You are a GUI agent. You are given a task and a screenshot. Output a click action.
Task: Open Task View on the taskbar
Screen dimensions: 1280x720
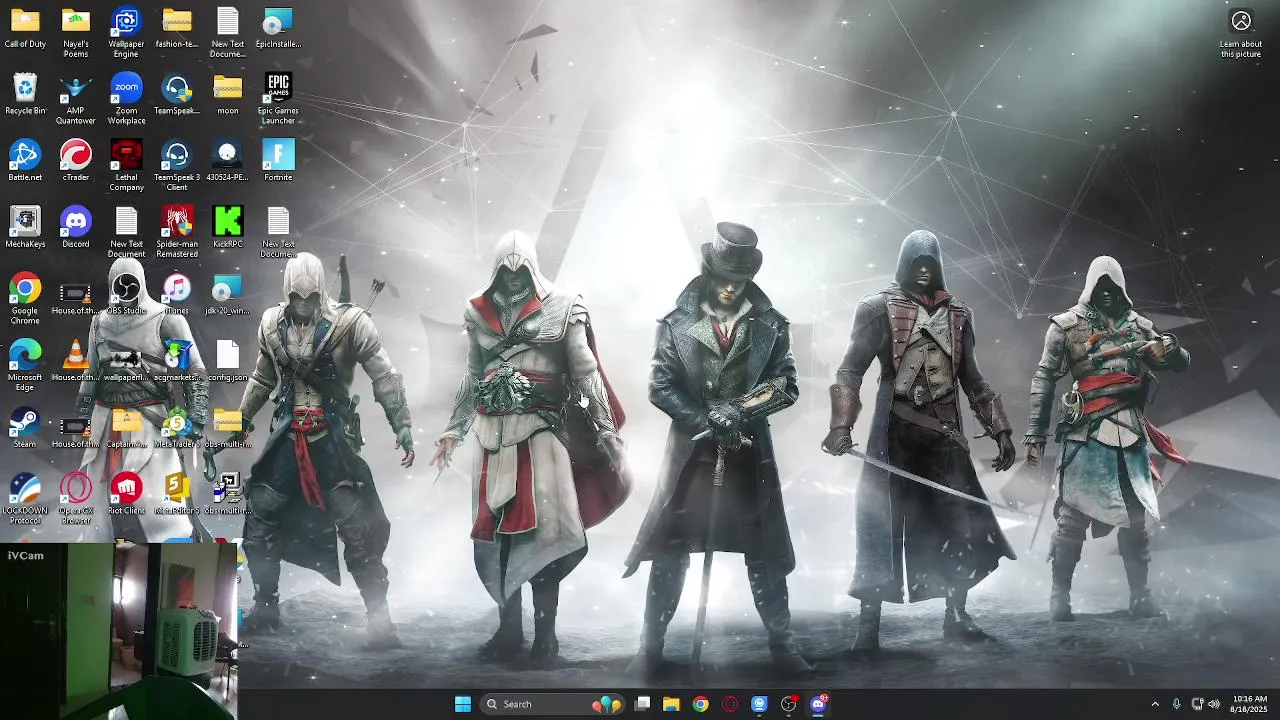pyautogui.click(x=643, y=704)
